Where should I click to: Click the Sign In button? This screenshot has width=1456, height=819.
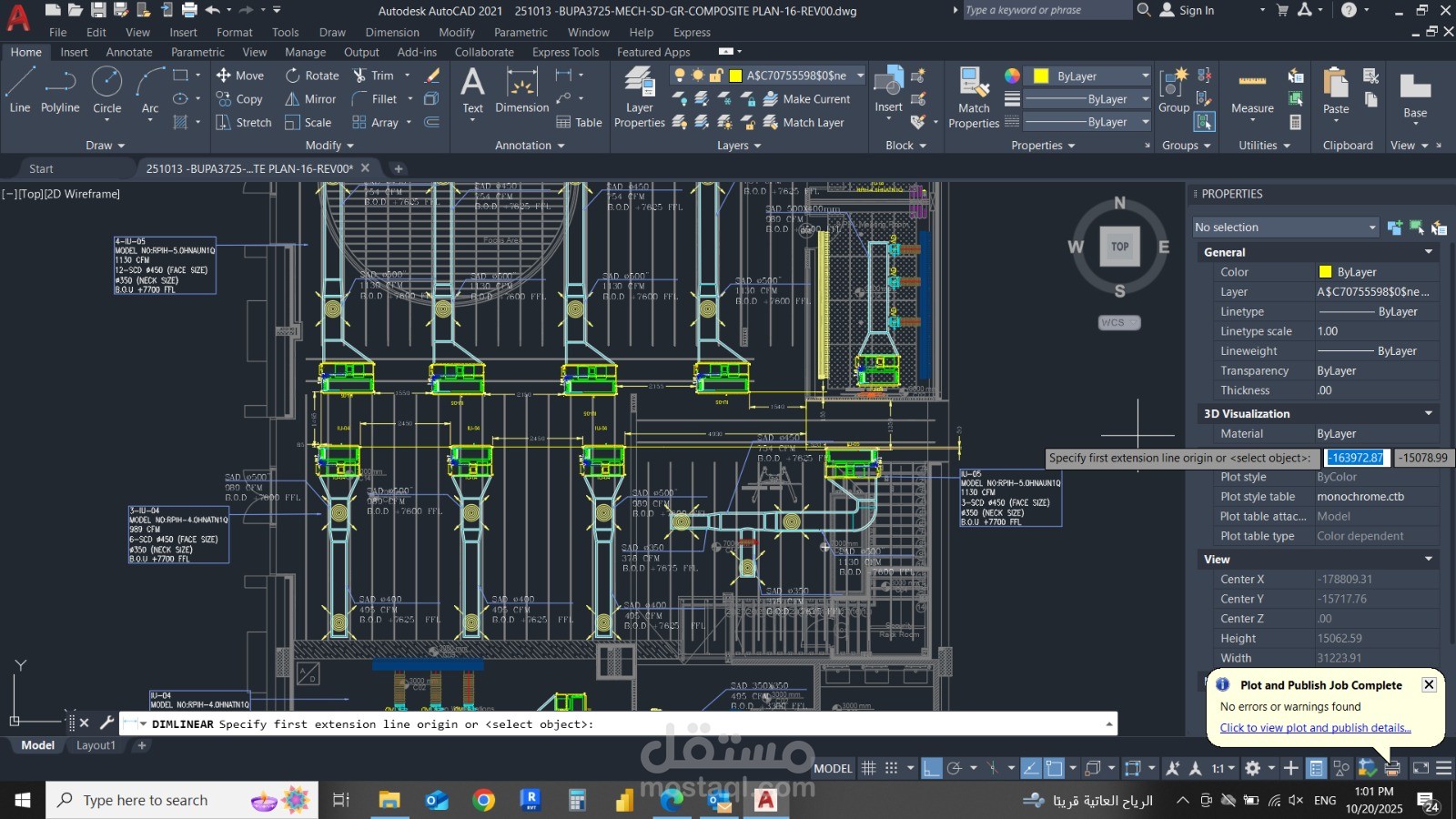pos(1187,10)
